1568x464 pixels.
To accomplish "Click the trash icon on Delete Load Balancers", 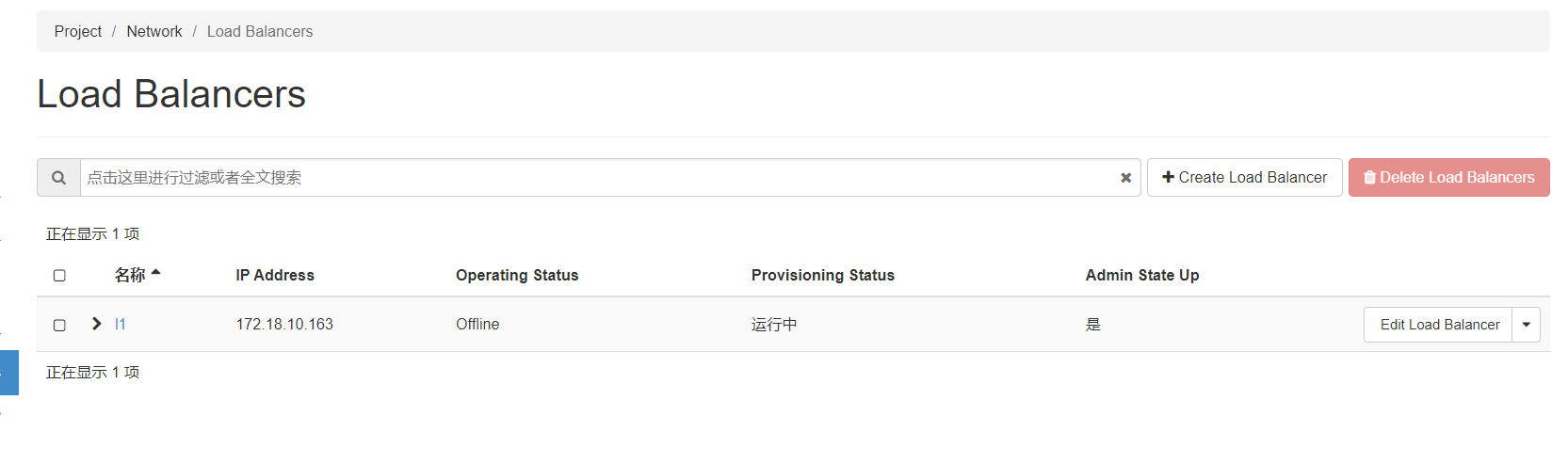I will coord(1369,177).
